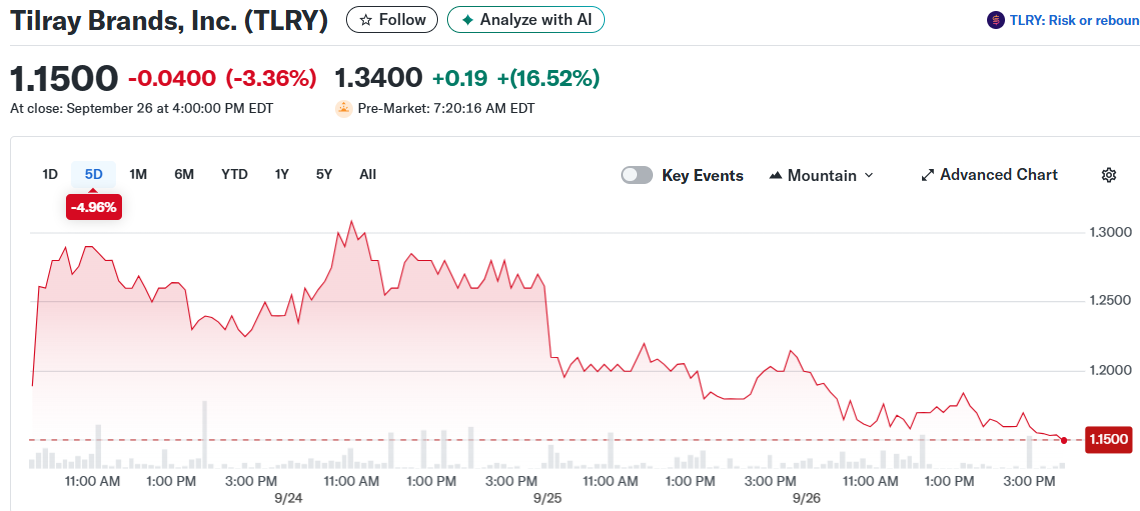Click the 1.3000 y-axis label
Viewport: 1140px width, 511px height.
point(1110,233)
